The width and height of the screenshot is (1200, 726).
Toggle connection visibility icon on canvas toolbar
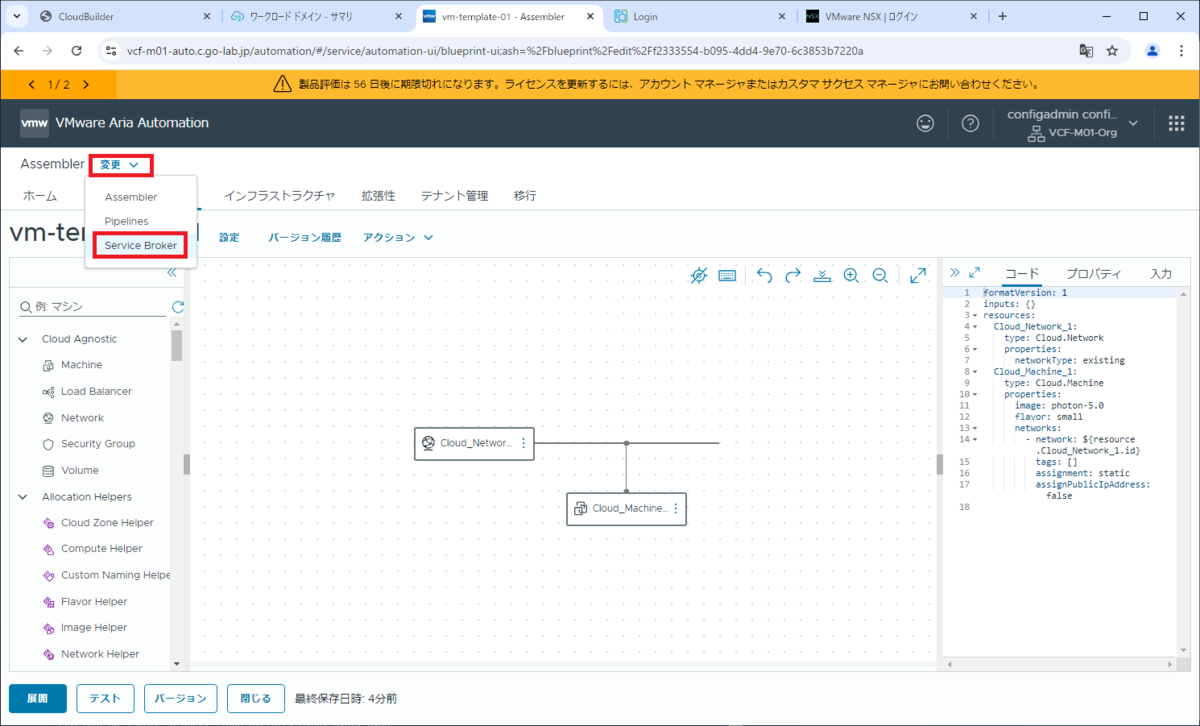tap(699, 275)
